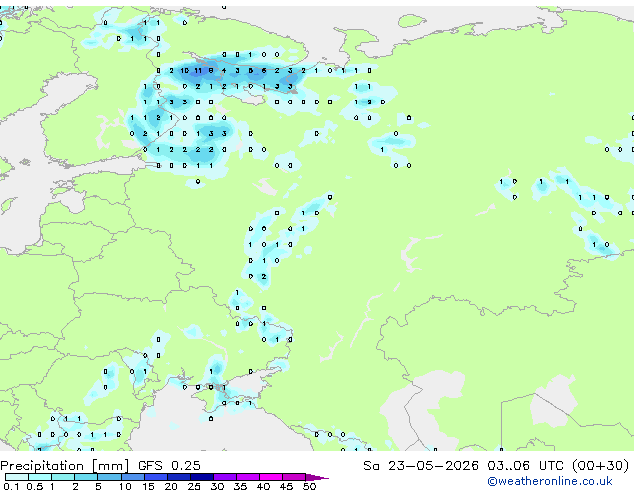Click the '03..06 UTC' time text
Viewport: 634px width, 490px height.
(525, 466)
